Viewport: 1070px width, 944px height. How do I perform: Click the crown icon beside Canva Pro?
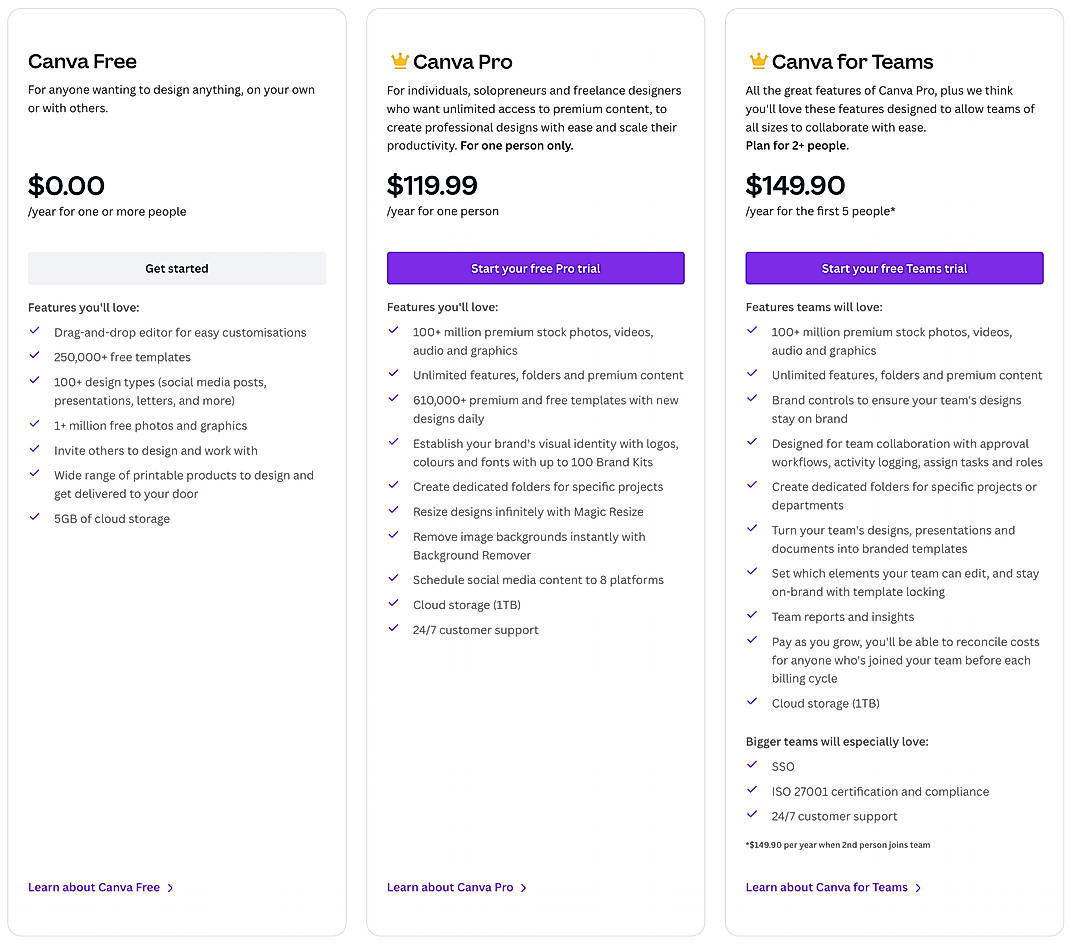point(399,60)
